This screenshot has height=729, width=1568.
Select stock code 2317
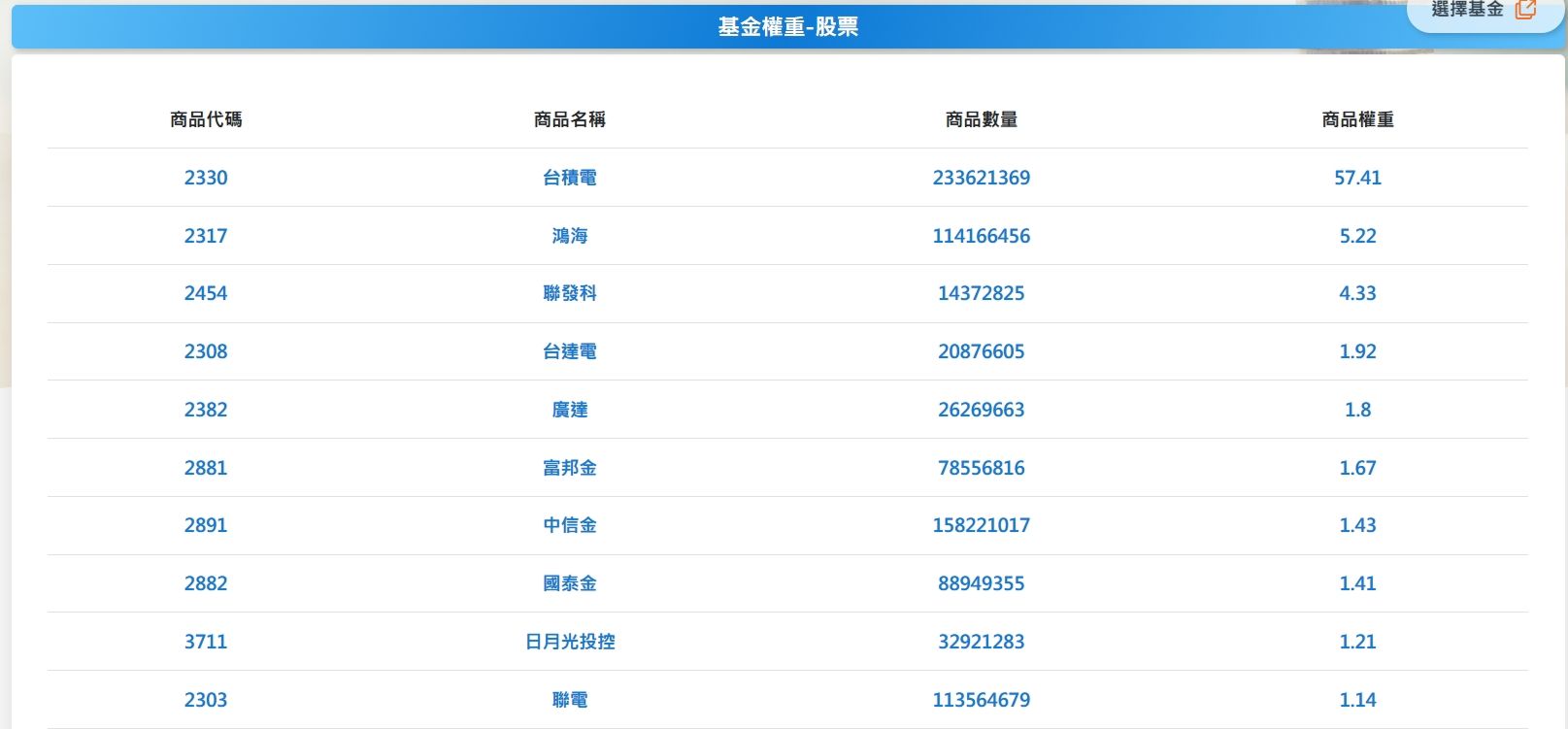[x=206, y=236]
